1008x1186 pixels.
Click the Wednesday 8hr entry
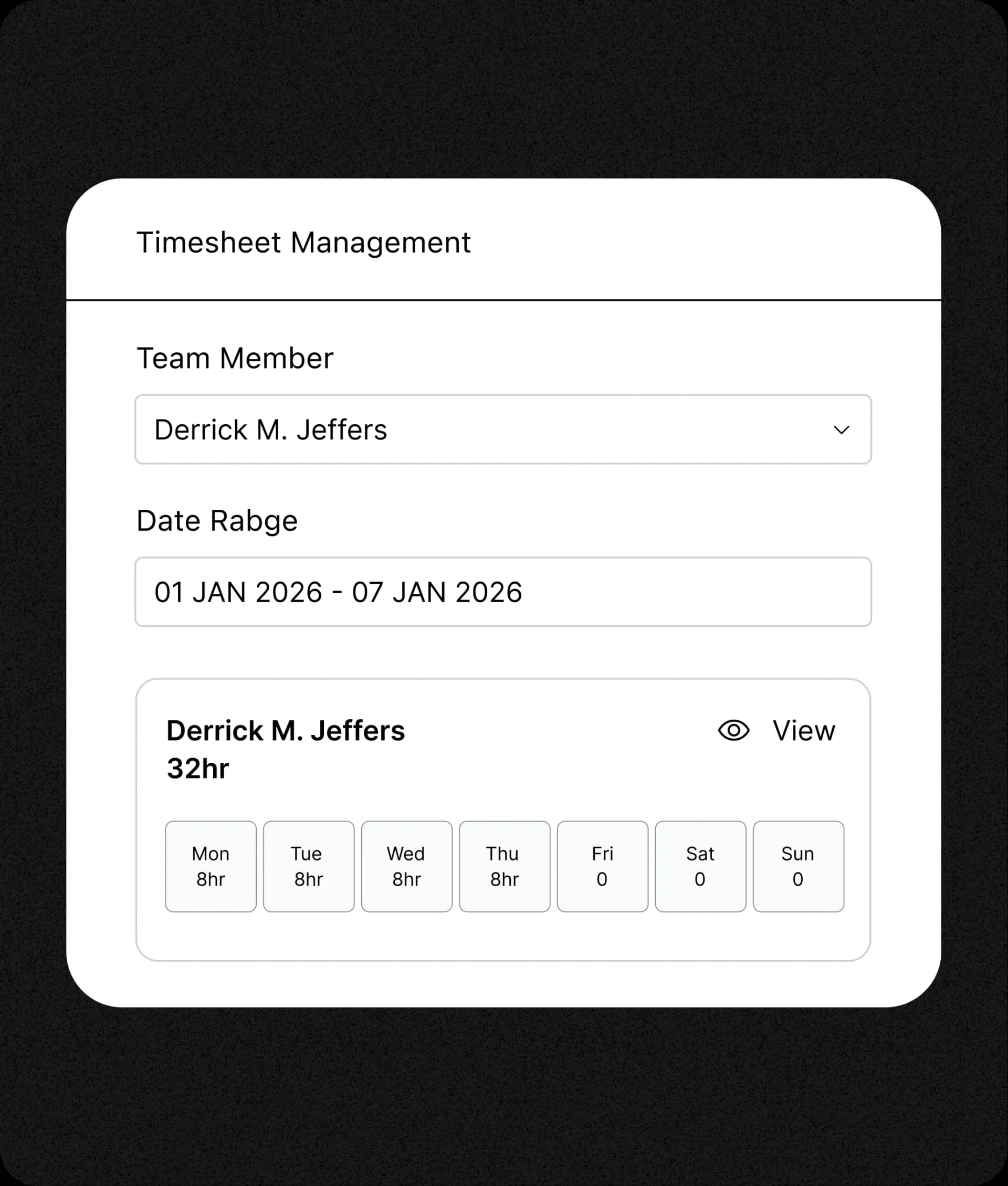pos(406,867)
